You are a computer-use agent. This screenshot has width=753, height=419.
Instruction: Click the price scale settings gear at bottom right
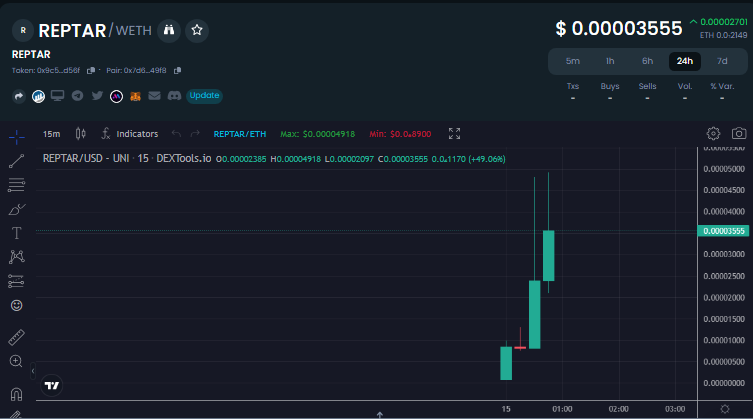(x=725, y=409)
